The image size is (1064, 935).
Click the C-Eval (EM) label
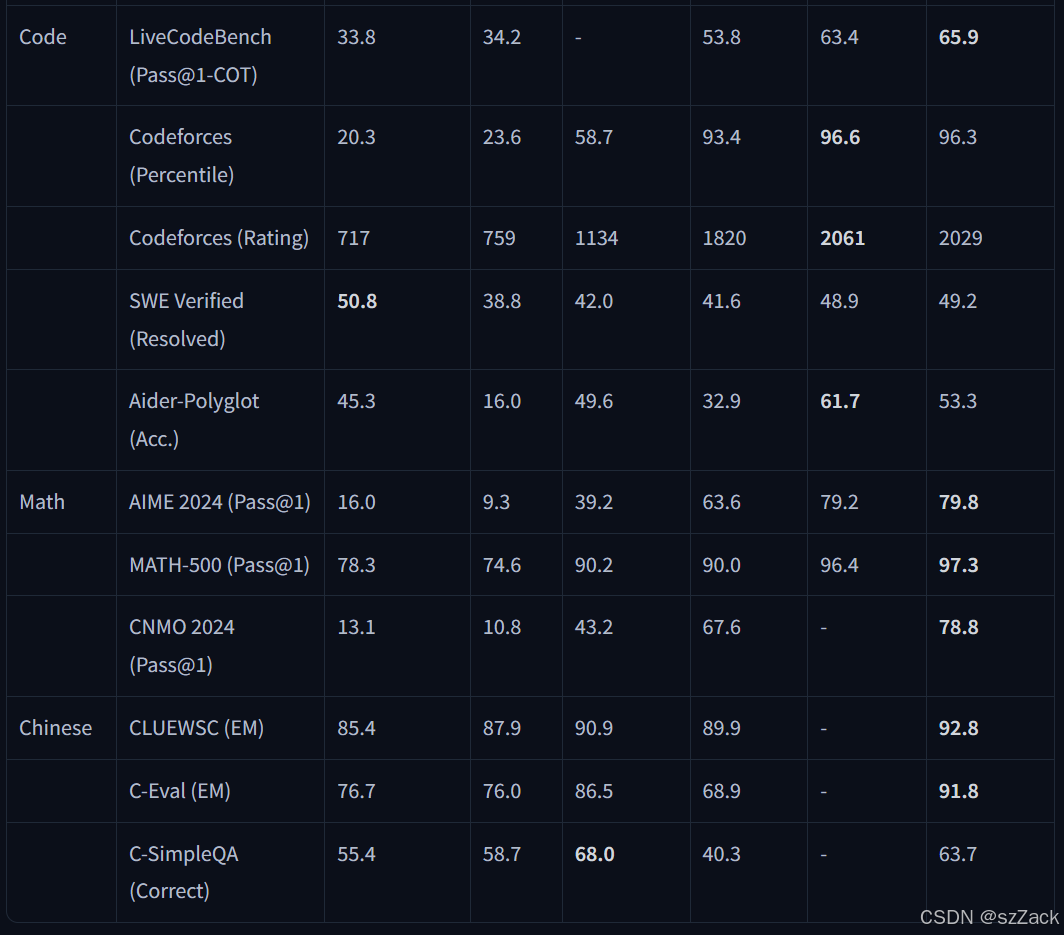(180, 790)
